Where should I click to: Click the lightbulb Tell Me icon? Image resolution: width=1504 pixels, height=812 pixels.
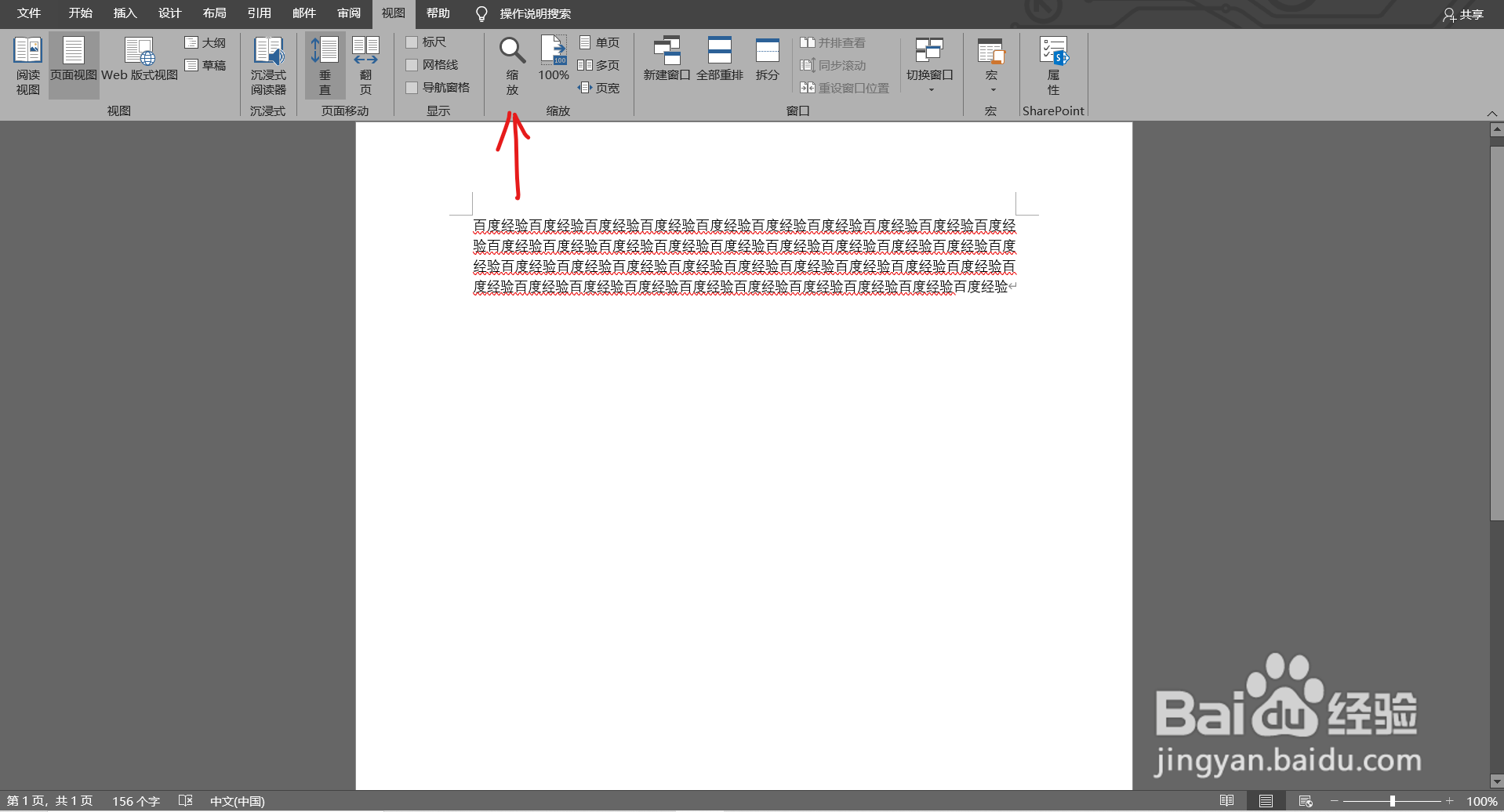[481, 14]
